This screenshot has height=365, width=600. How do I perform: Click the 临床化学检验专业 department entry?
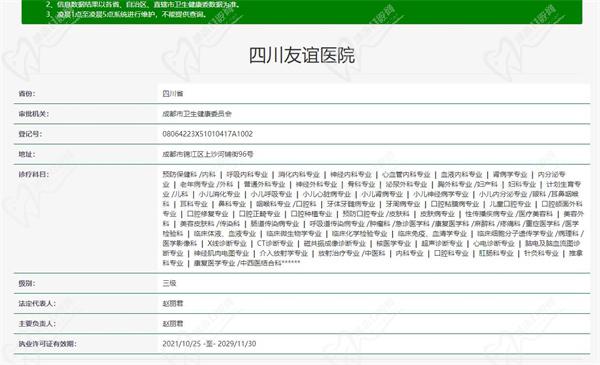(x=360, y=234)
